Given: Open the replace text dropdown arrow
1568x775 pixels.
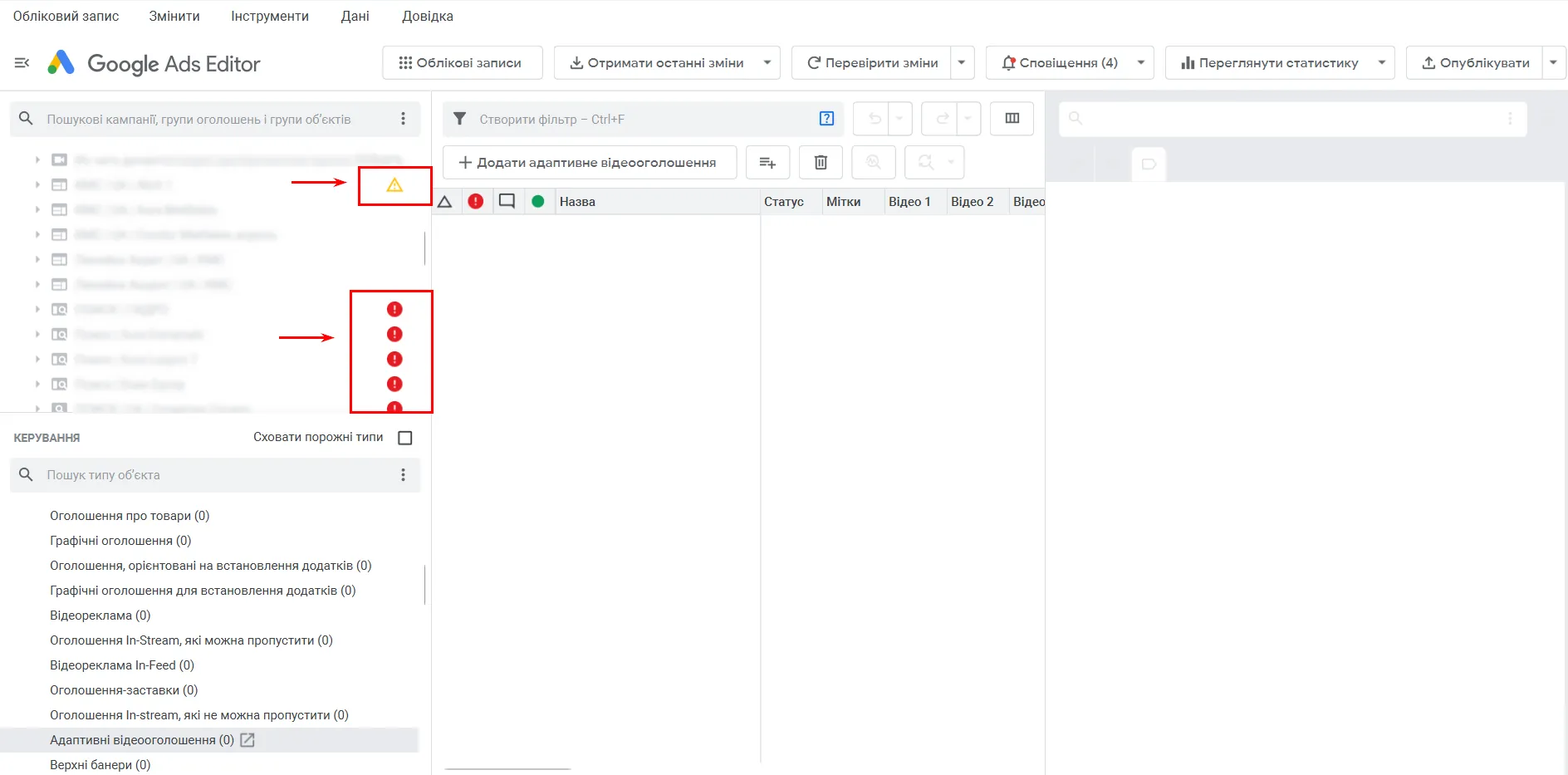Looking at the screenshot, I should coord(951,163).
